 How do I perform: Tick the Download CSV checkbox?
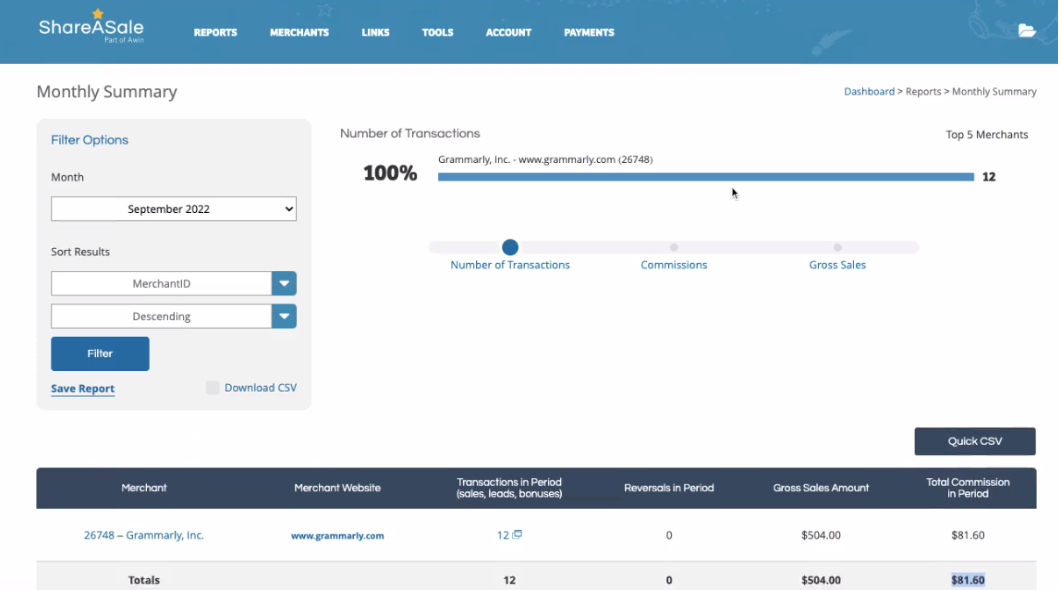pyautogui.click(x=213, y=387)
